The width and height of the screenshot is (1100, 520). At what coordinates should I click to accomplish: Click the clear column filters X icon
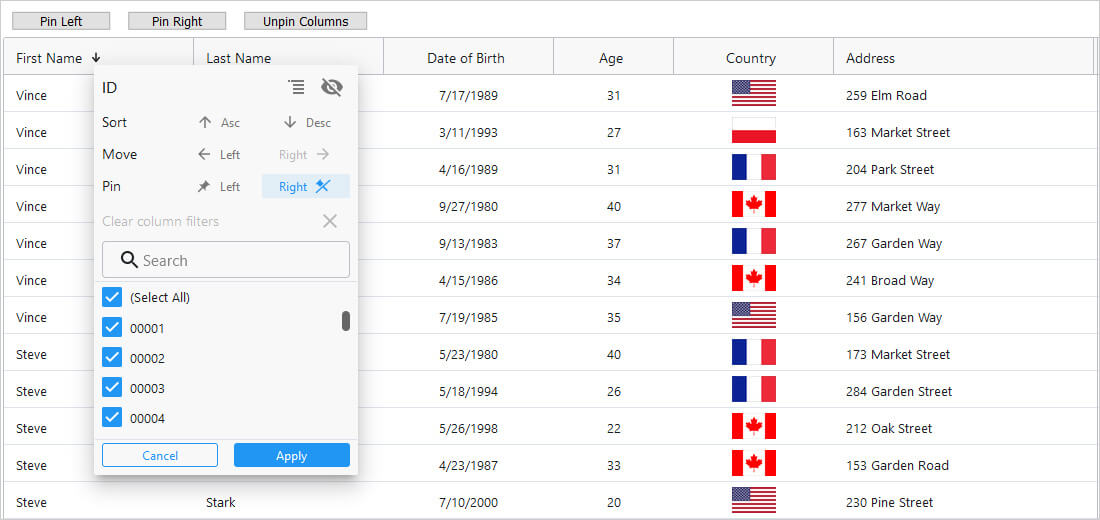[330, 221]
